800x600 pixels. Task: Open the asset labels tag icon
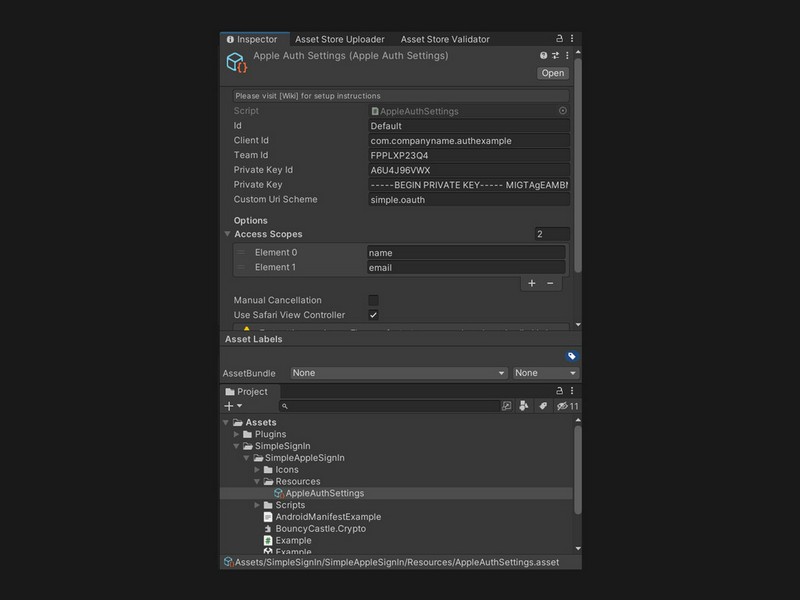tap(571, 356)
